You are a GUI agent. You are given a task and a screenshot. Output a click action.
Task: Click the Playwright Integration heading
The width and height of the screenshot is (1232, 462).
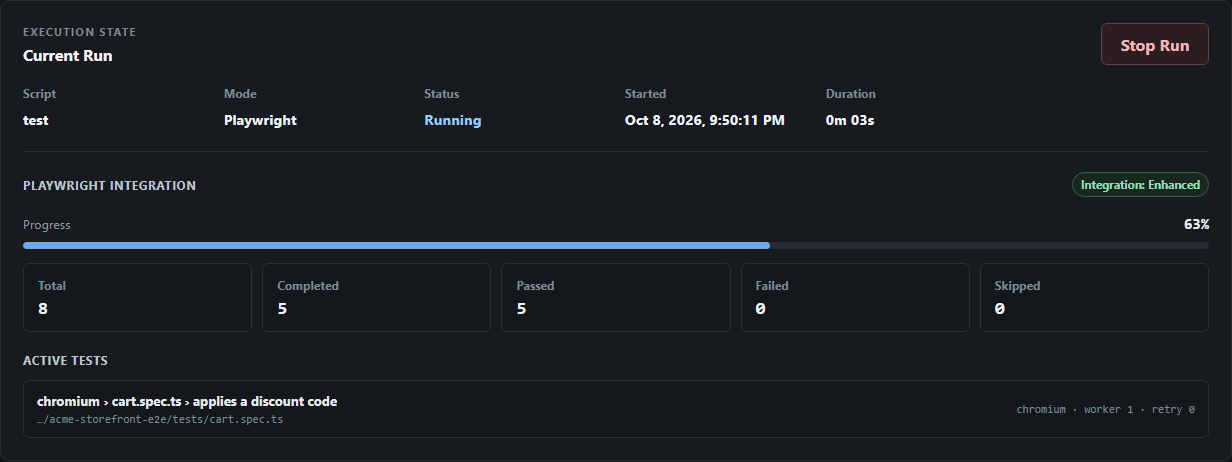click(x=109, y=185)
